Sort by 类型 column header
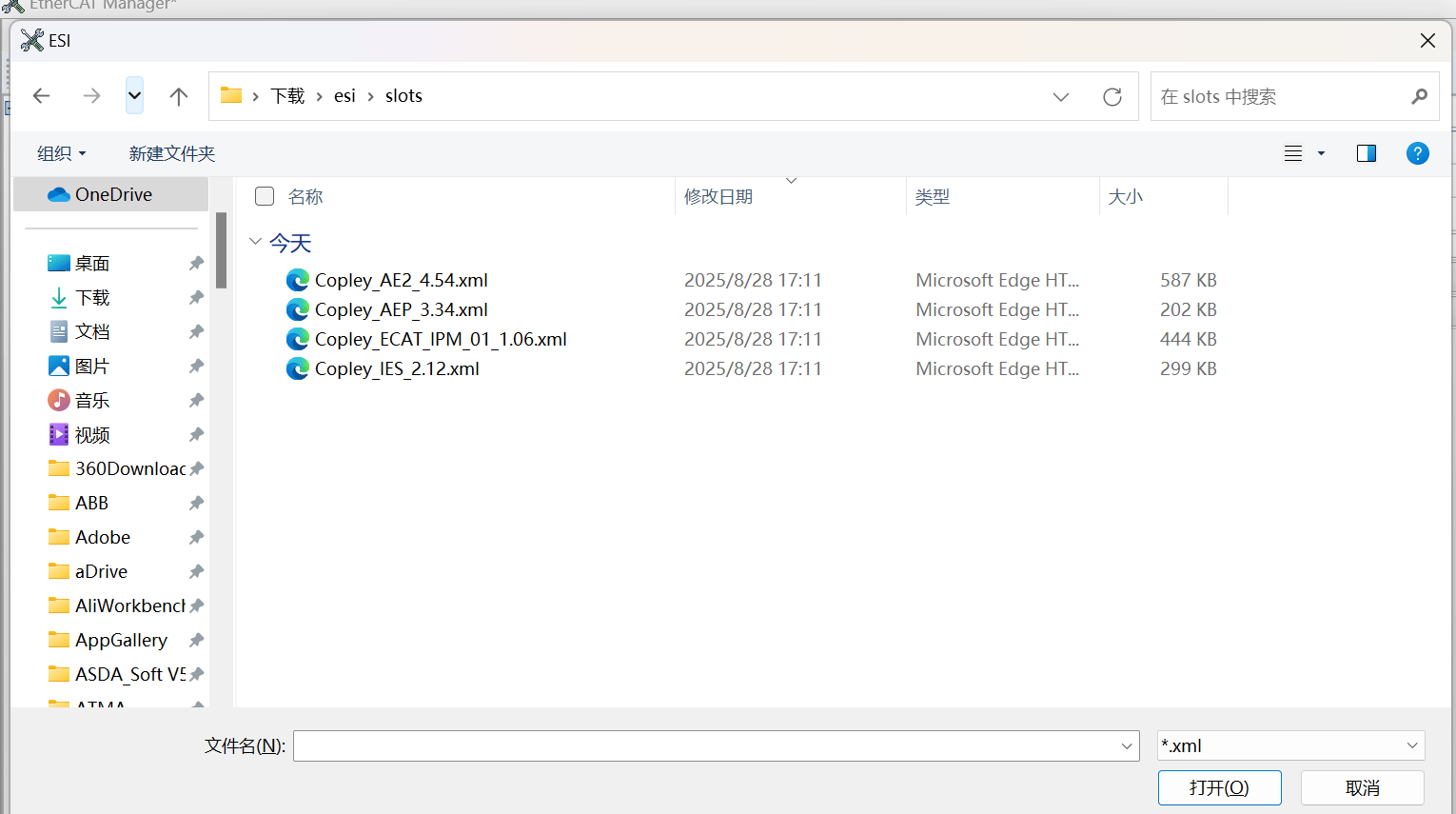Screen dimensions: 1456x814 click(932, 197)
